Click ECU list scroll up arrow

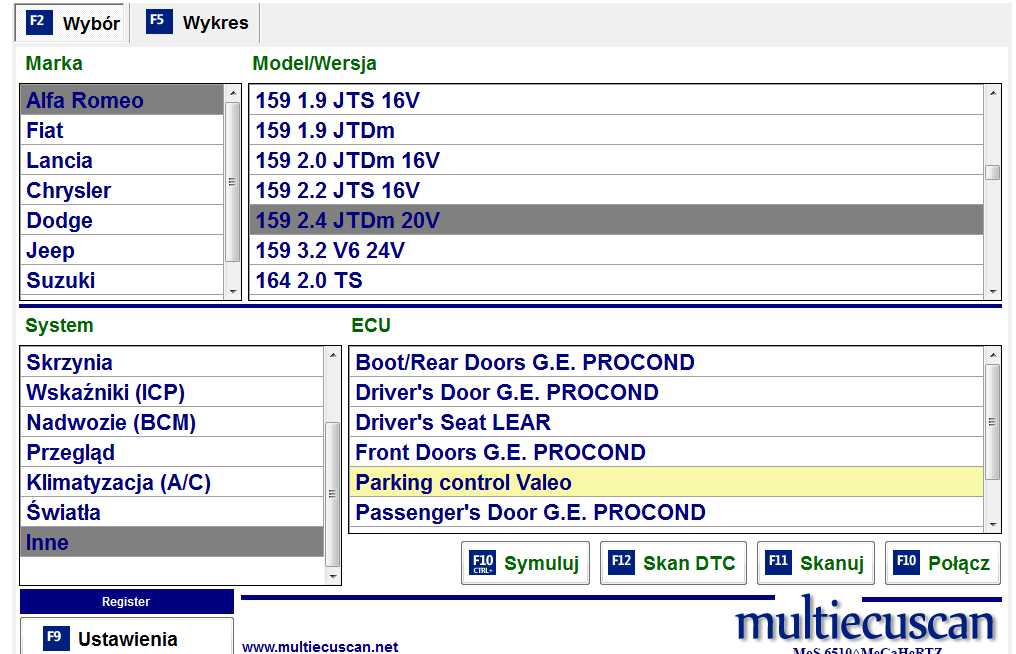[993, 355]
